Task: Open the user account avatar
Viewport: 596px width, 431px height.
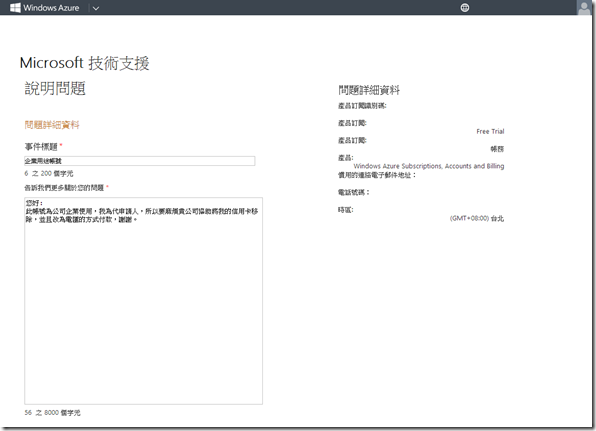Action: [584, 8]
